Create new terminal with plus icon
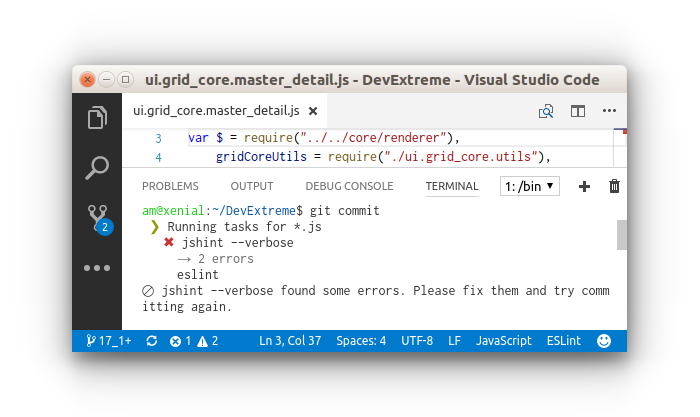The image size is (700, 417). tap(585, 186)
